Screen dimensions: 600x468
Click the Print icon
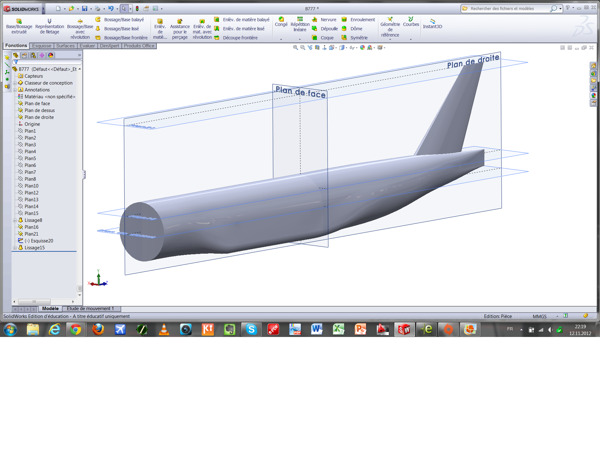(x=98, y=8)
